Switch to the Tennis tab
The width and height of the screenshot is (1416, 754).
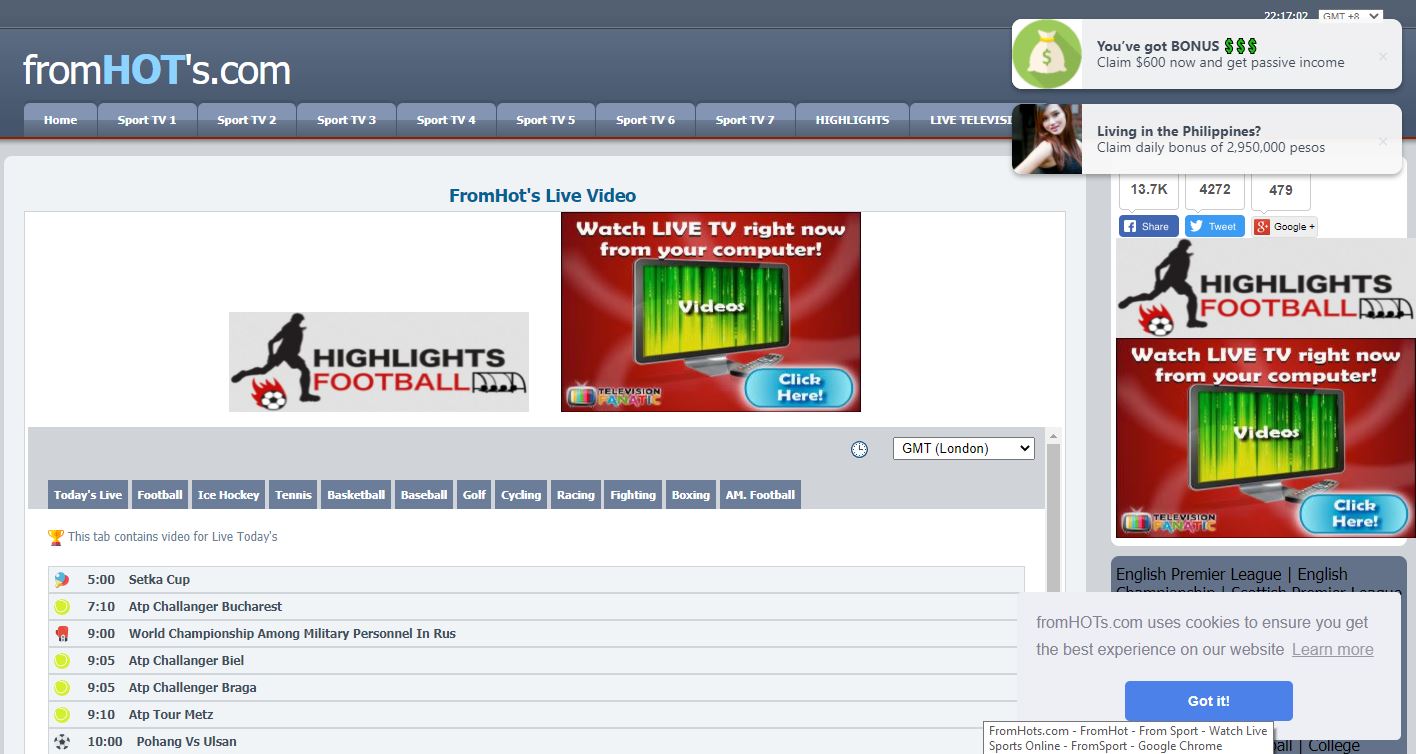pos(293,495)
